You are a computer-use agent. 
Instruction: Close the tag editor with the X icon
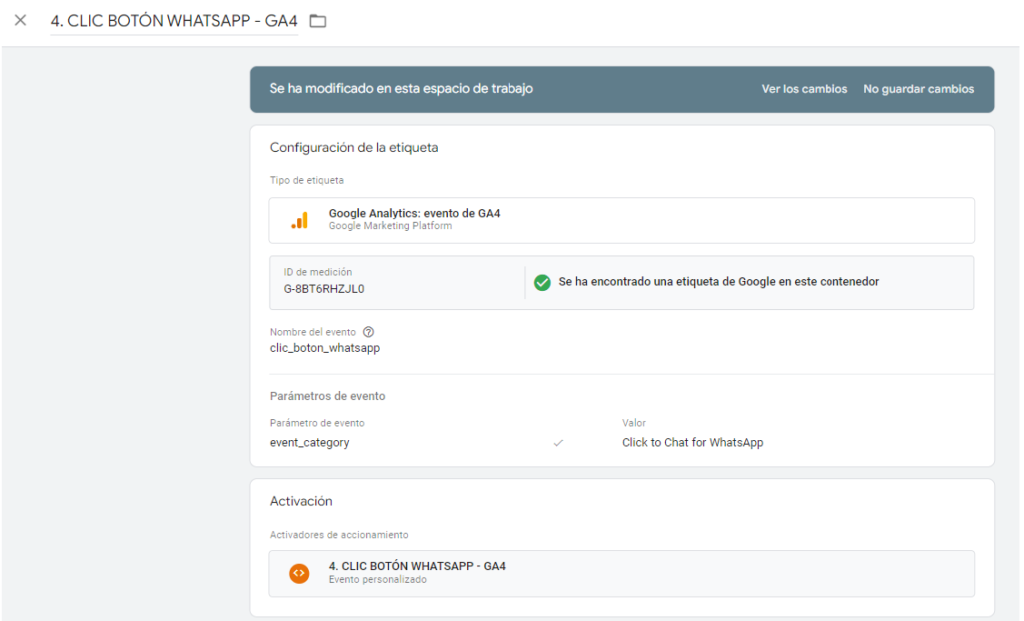click(x=21, y=20)
